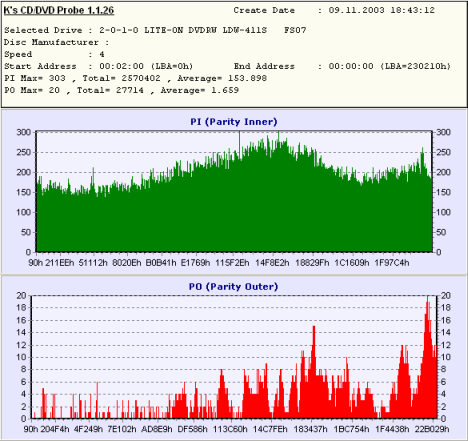The width and height of the screenshot is (468, 441).
Task: Click the PO chart x-axis label 1F4438h
Action: pos(392,429)
